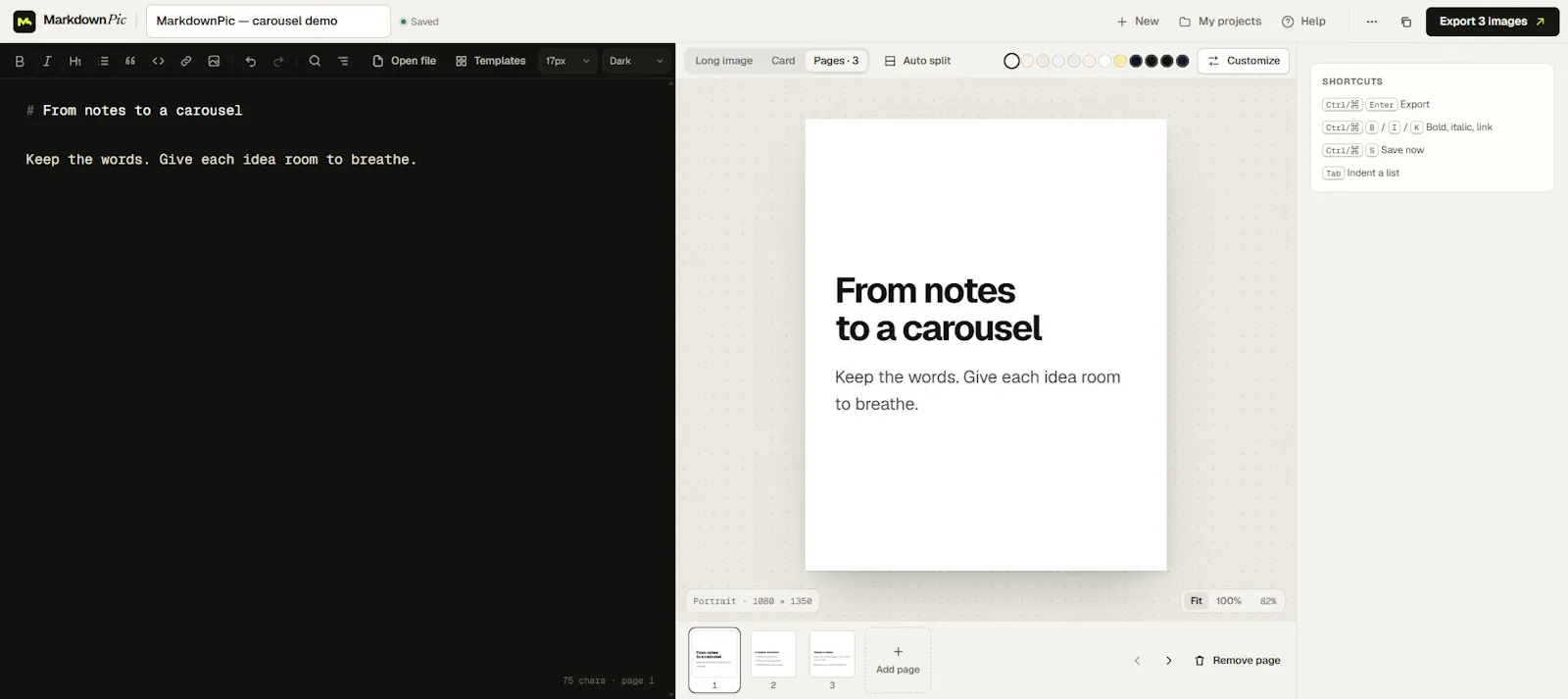Viewport: 1568px width, 699px height.
Task: Open the Help menu
Action: pyautogui.click(x=1303, y=22)
